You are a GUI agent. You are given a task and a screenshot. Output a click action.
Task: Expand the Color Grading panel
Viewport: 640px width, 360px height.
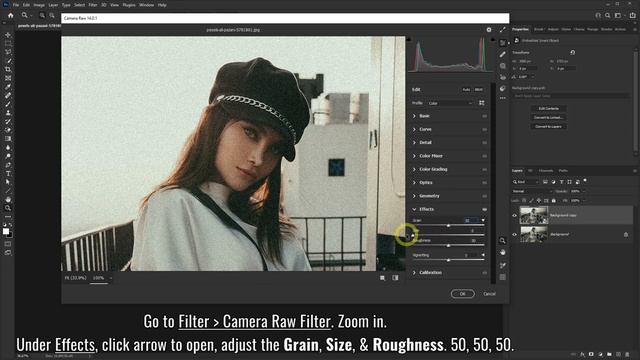click(x=414, y=169)
